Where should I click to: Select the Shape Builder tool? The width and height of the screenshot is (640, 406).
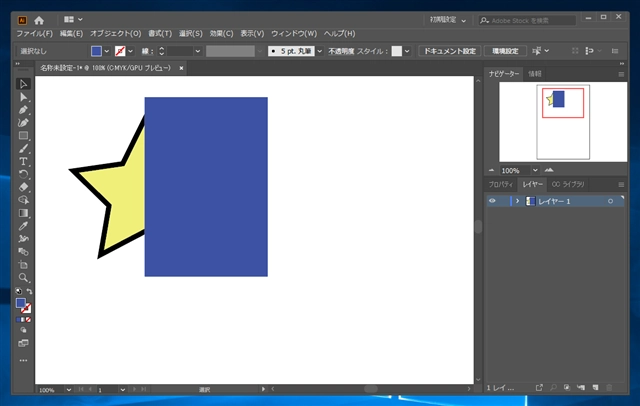(23, 200)
